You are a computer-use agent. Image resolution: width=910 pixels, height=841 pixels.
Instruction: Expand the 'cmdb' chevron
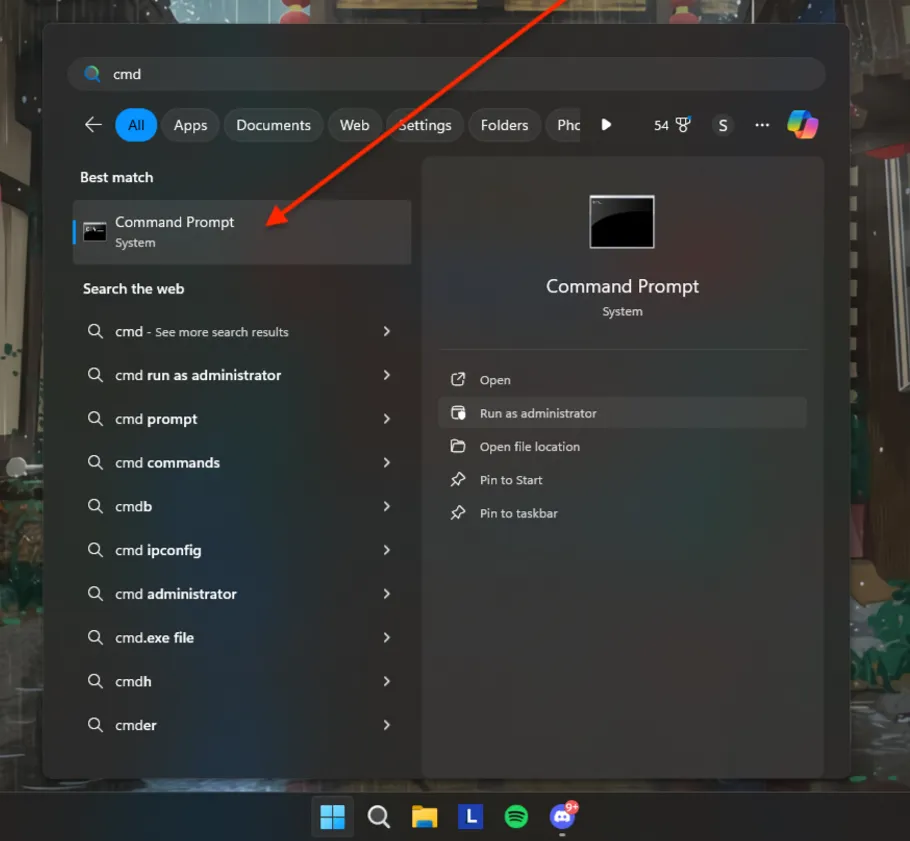(x=387, y=506)
